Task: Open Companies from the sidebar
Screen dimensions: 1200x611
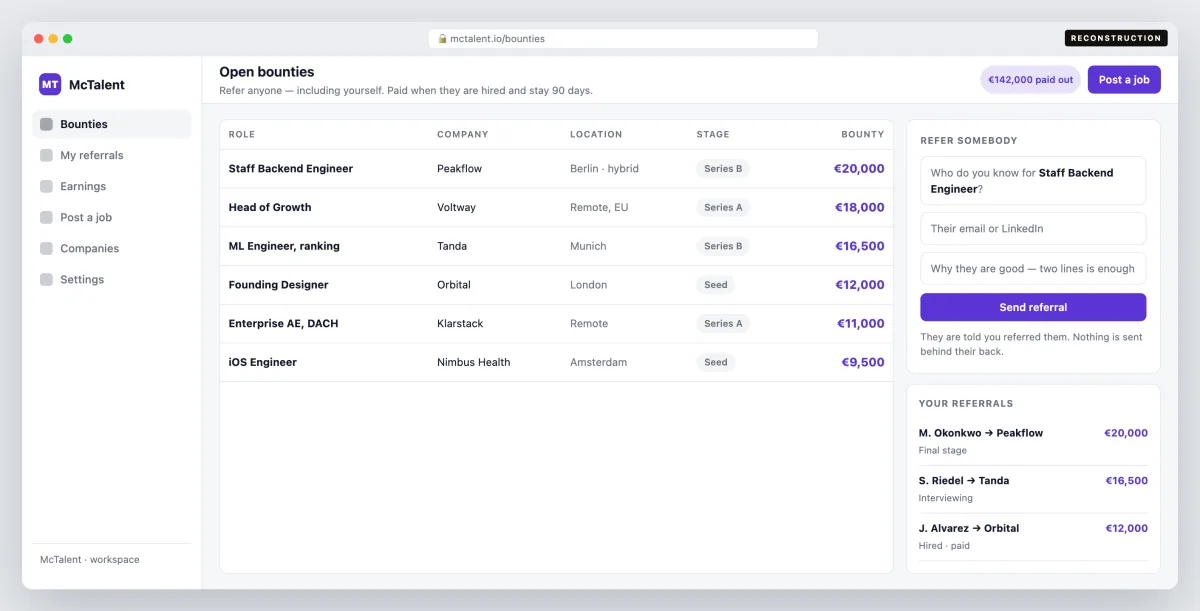Action: [111, 248]
